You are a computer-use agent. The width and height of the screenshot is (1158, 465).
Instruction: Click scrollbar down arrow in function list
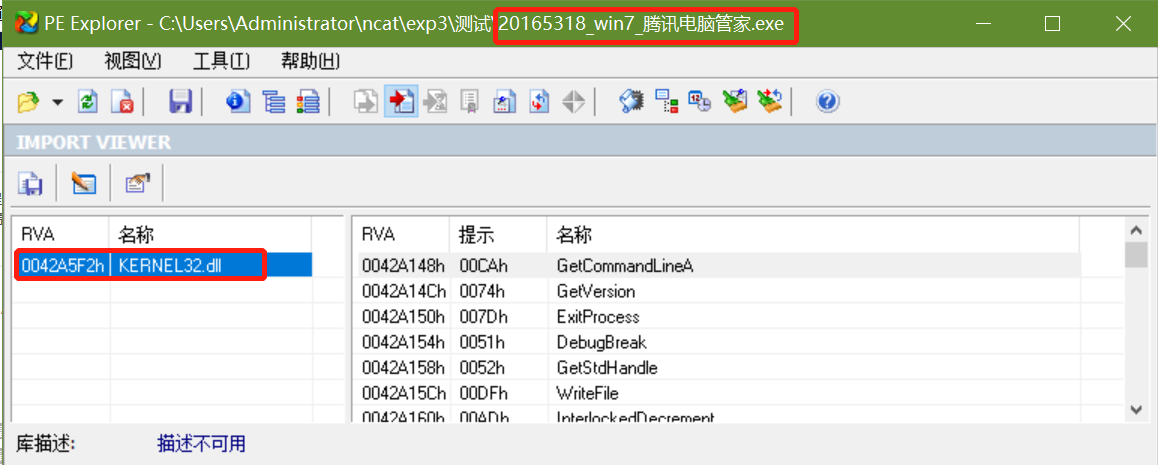[x=1136, y=409]
